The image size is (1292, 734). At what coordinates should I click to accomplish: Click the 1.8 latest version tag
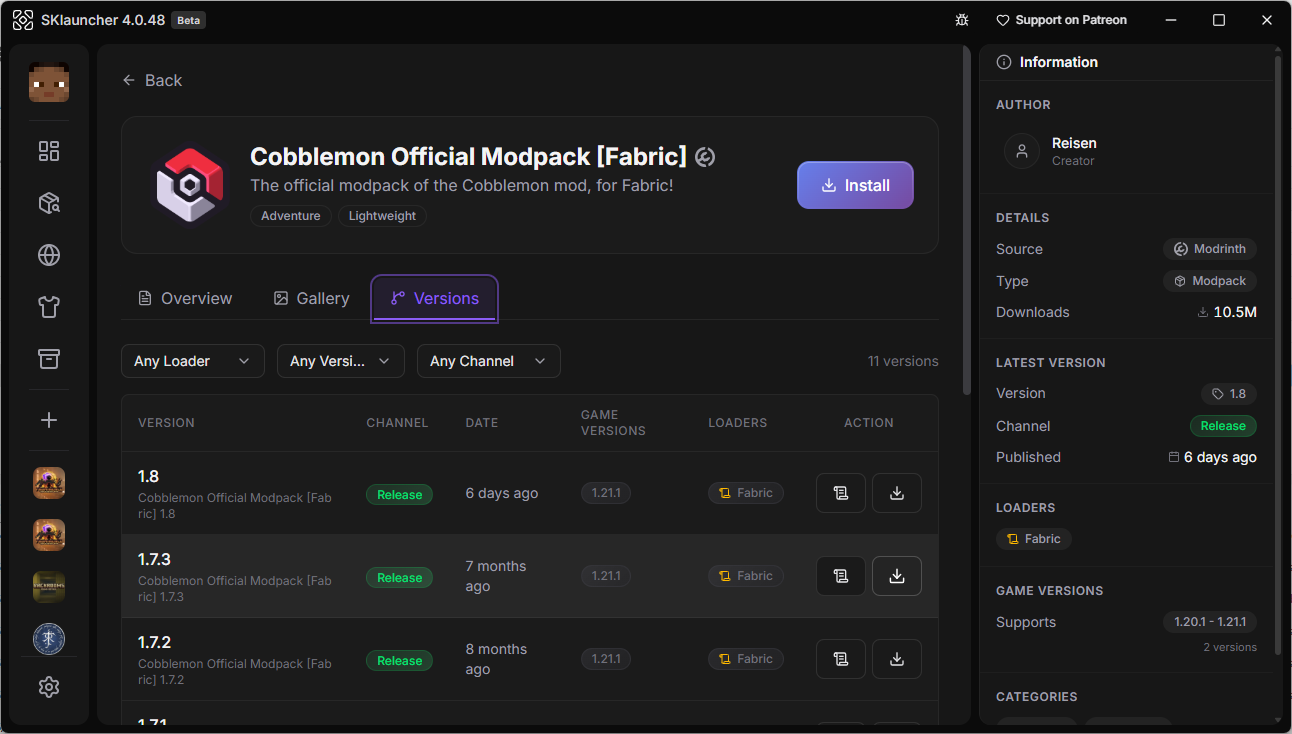[x=1229, y=394]
